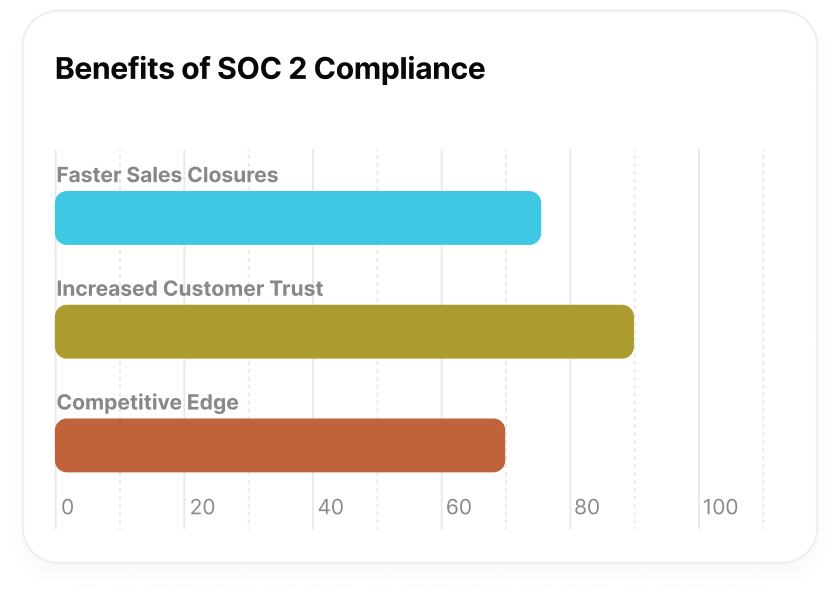Screen dimensions: 838x595
Task: Click the 60 axis tick label
Action: pyautogui.click(x=458, y=507)
